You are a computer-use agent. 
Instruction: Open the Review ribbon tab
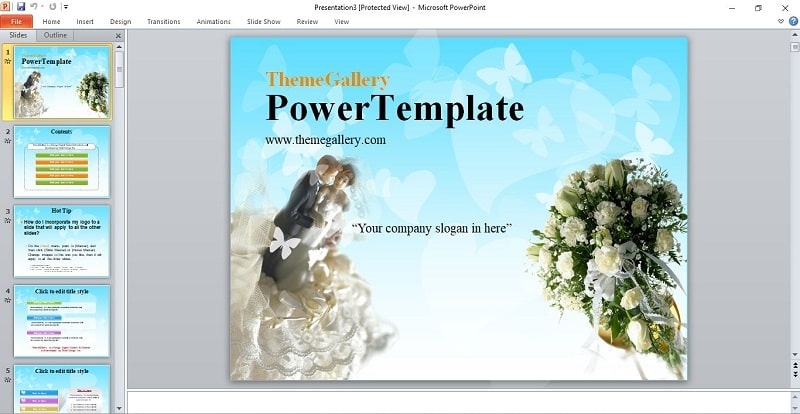(307, 21)
